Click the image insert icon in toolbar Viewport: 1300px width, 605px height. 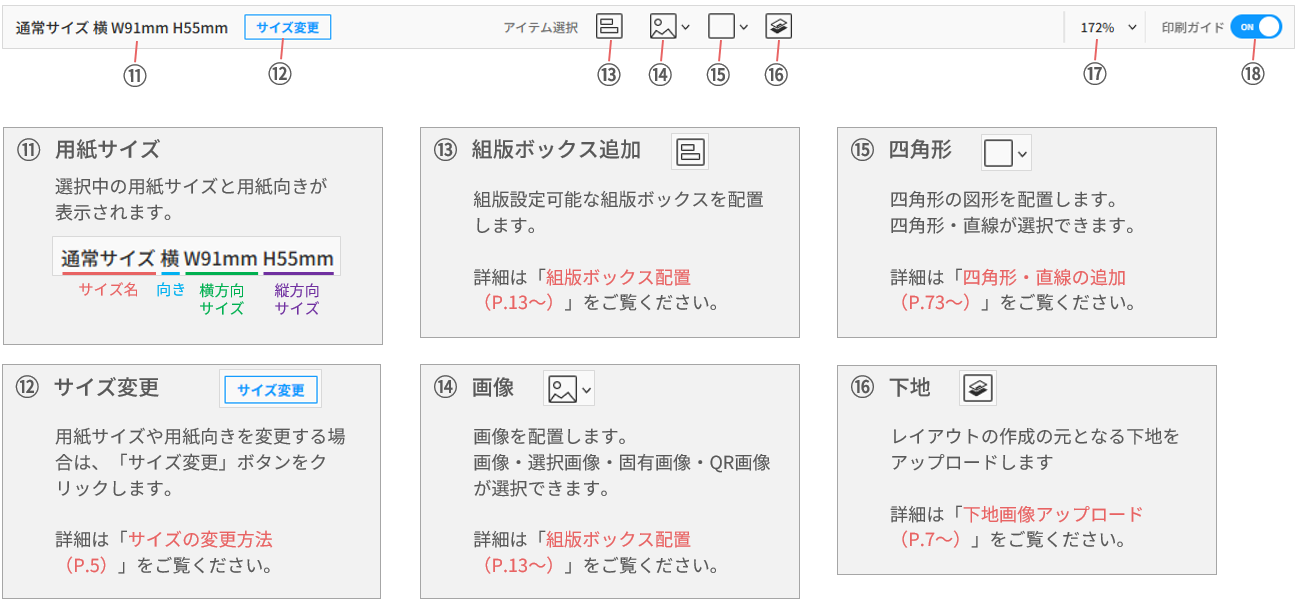662,27
